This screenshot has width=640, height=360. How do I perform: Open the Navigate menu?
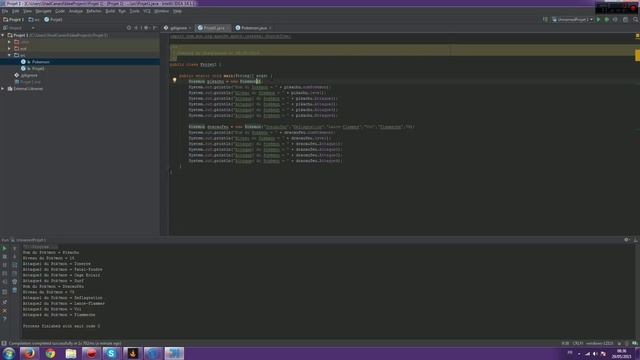click(x=43, y=11)
